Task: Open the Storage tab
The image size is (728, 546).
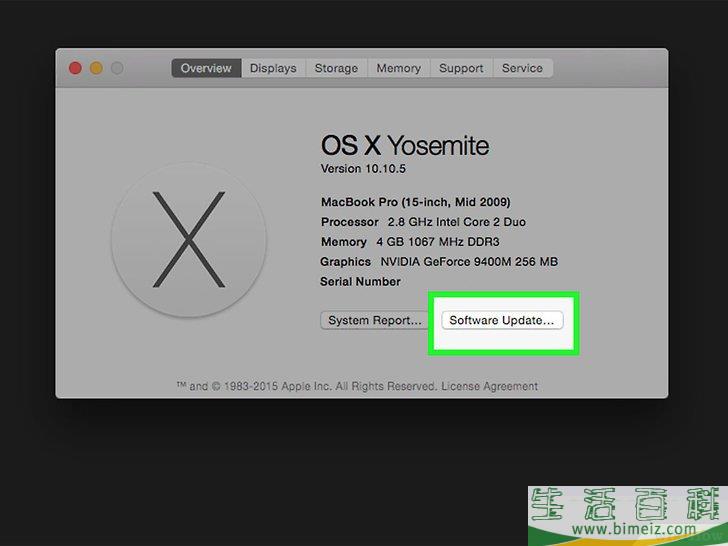Action: pos(336,68)
